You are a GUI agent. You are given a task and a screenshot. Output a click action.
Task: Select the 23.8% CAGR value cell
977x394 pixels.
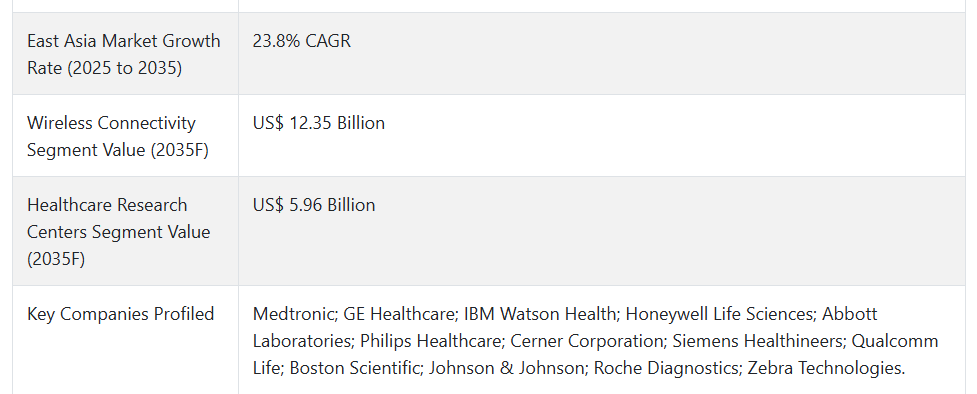302,41
